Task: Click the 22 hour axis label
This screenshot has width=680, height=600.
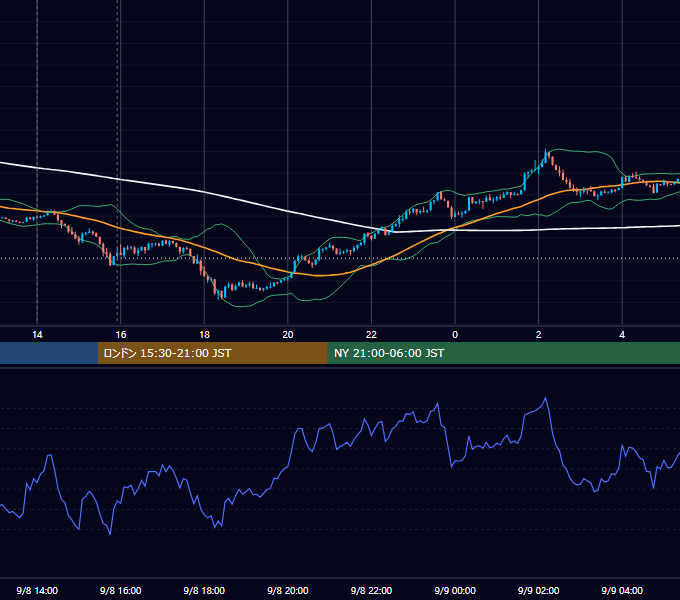Action: pos(371,335)
